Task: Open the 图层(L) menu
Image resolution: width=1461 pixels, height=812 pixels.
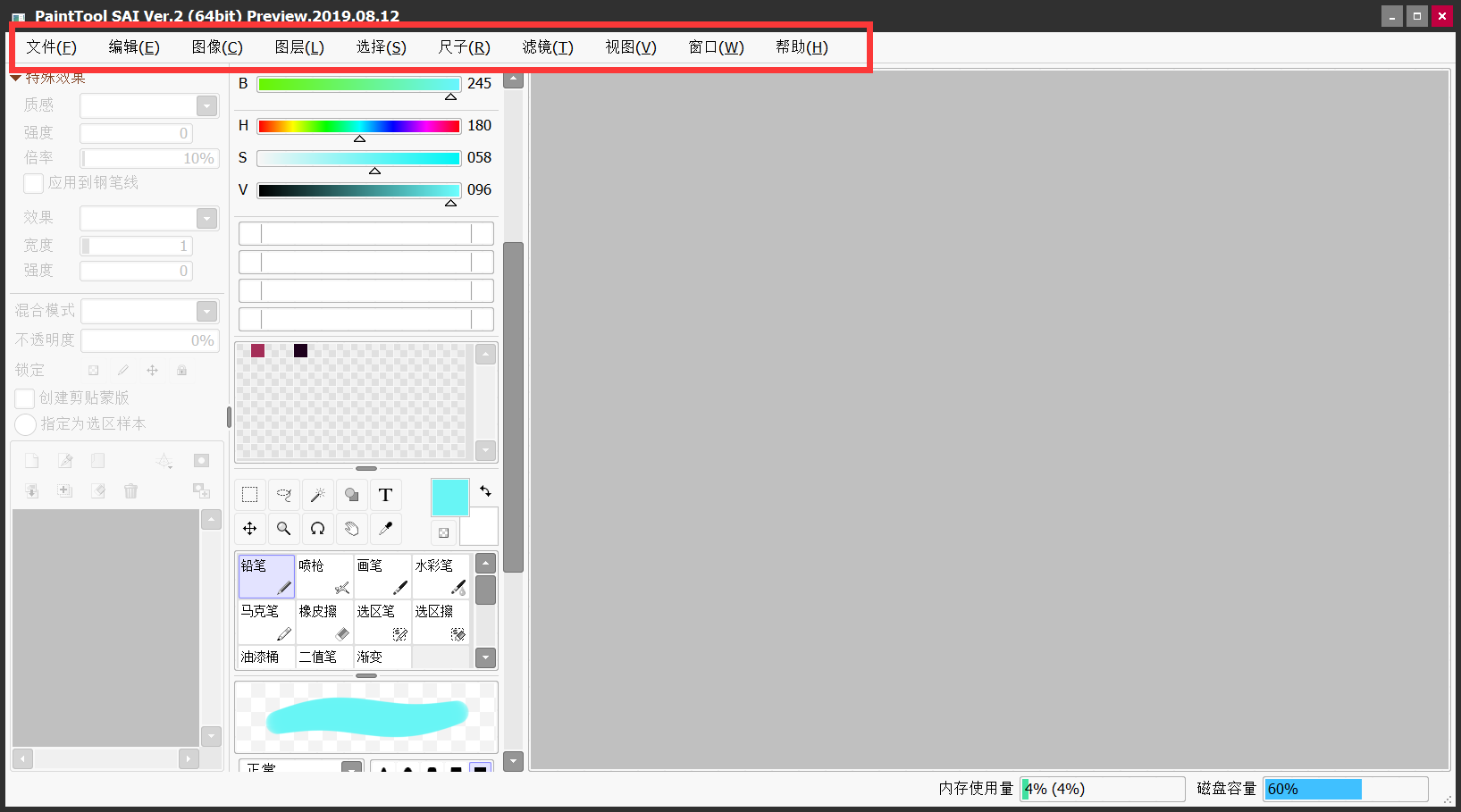Action: (299, 47)
